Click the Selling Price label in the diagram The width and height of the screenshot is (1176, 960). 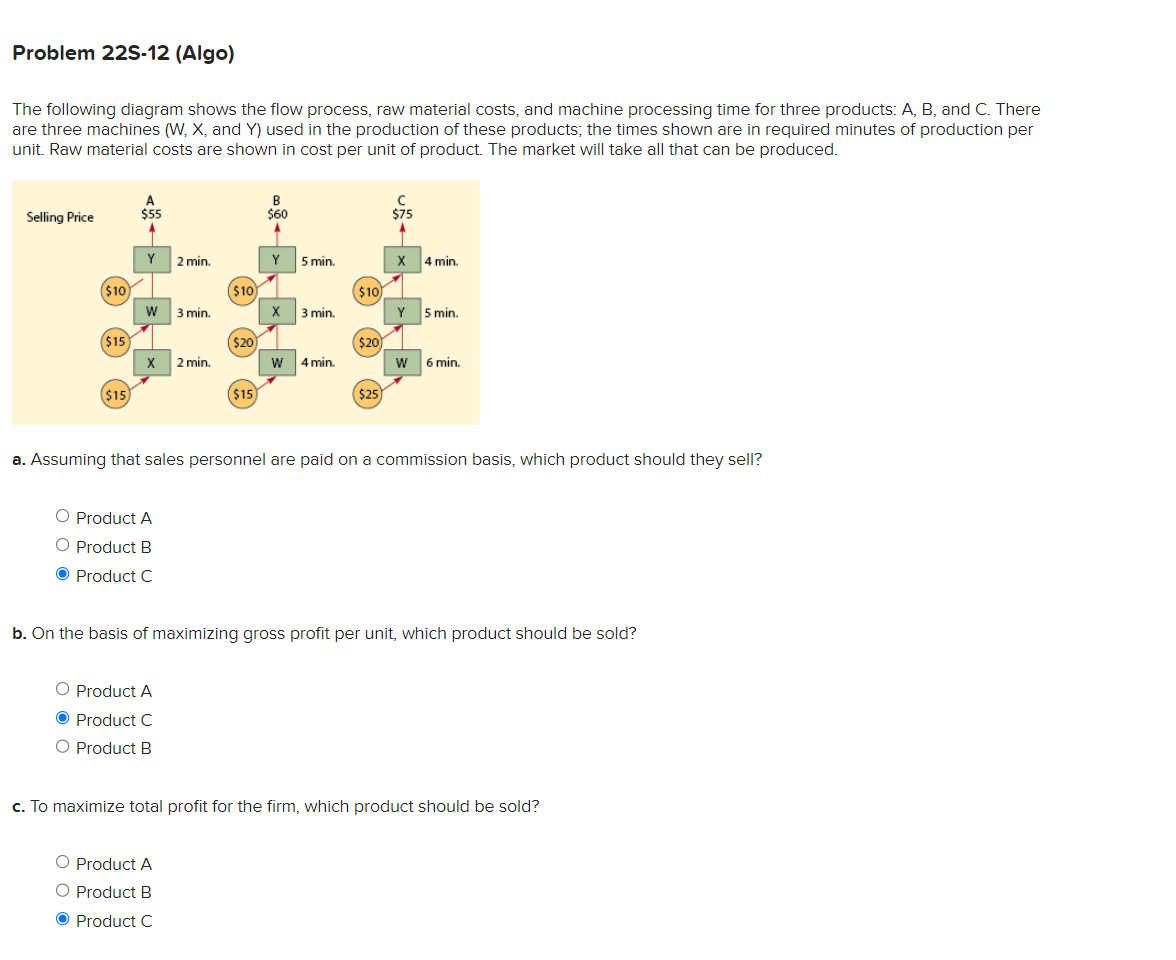62,216
